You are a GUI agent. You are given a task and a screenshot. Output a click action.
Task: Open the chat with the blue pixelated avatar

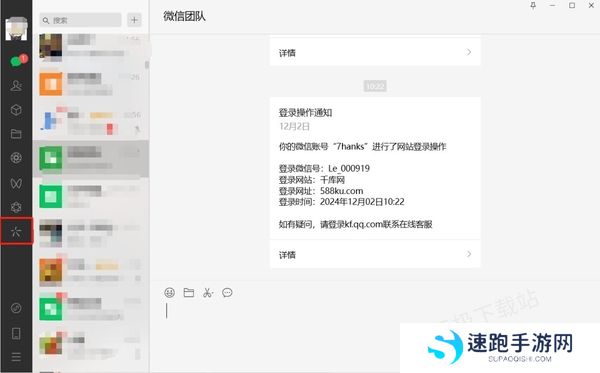click(x=91, y=121)
